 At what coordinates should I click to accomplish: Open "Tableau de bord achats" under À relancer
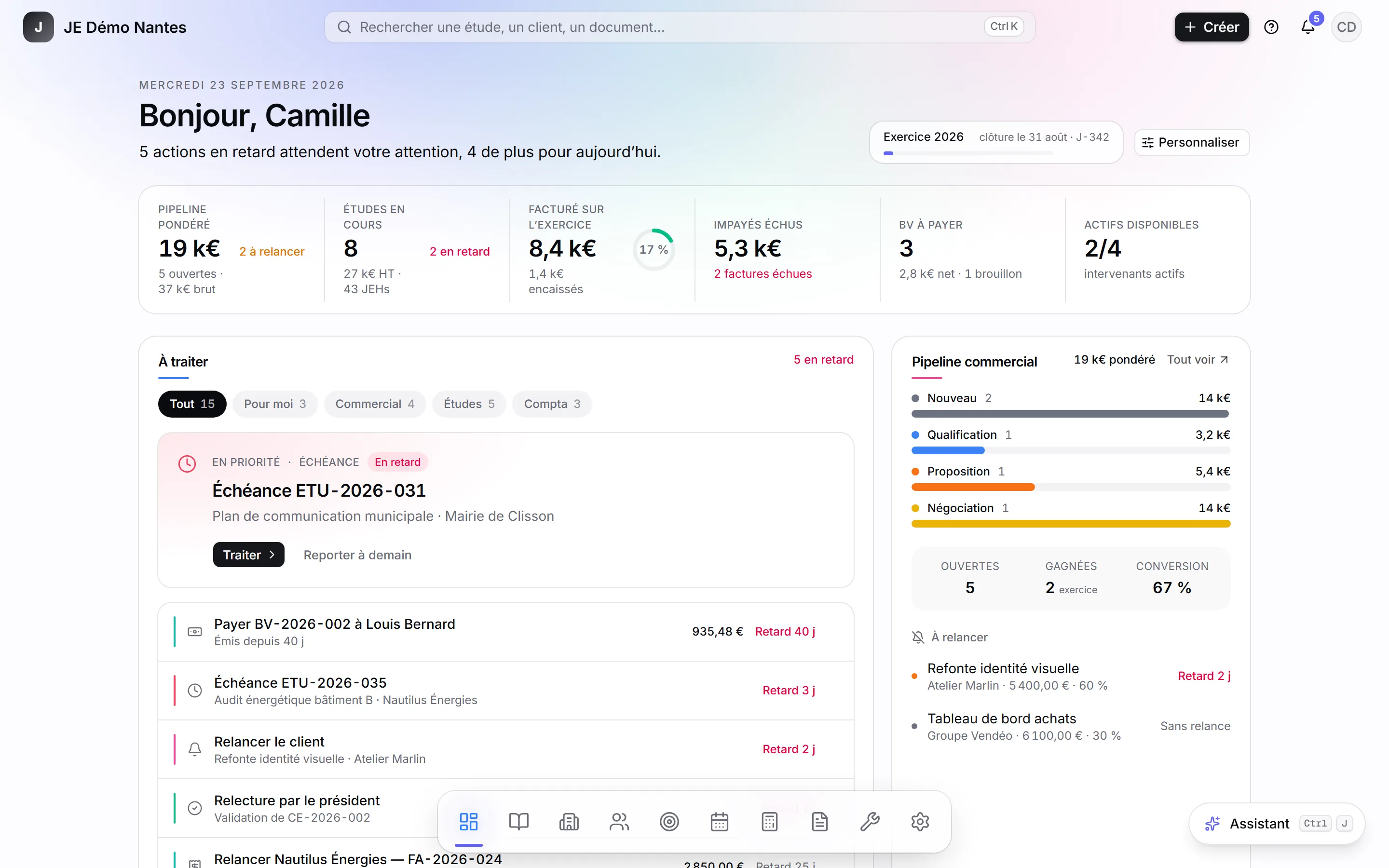coord(1002,719)
